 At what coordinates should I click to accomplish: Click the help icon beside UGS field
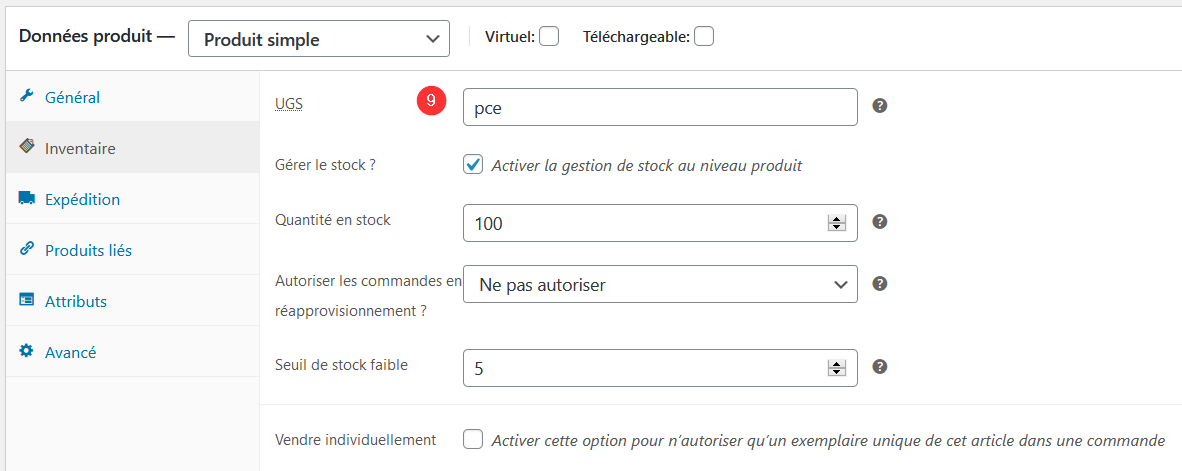(x=880, y=106)
